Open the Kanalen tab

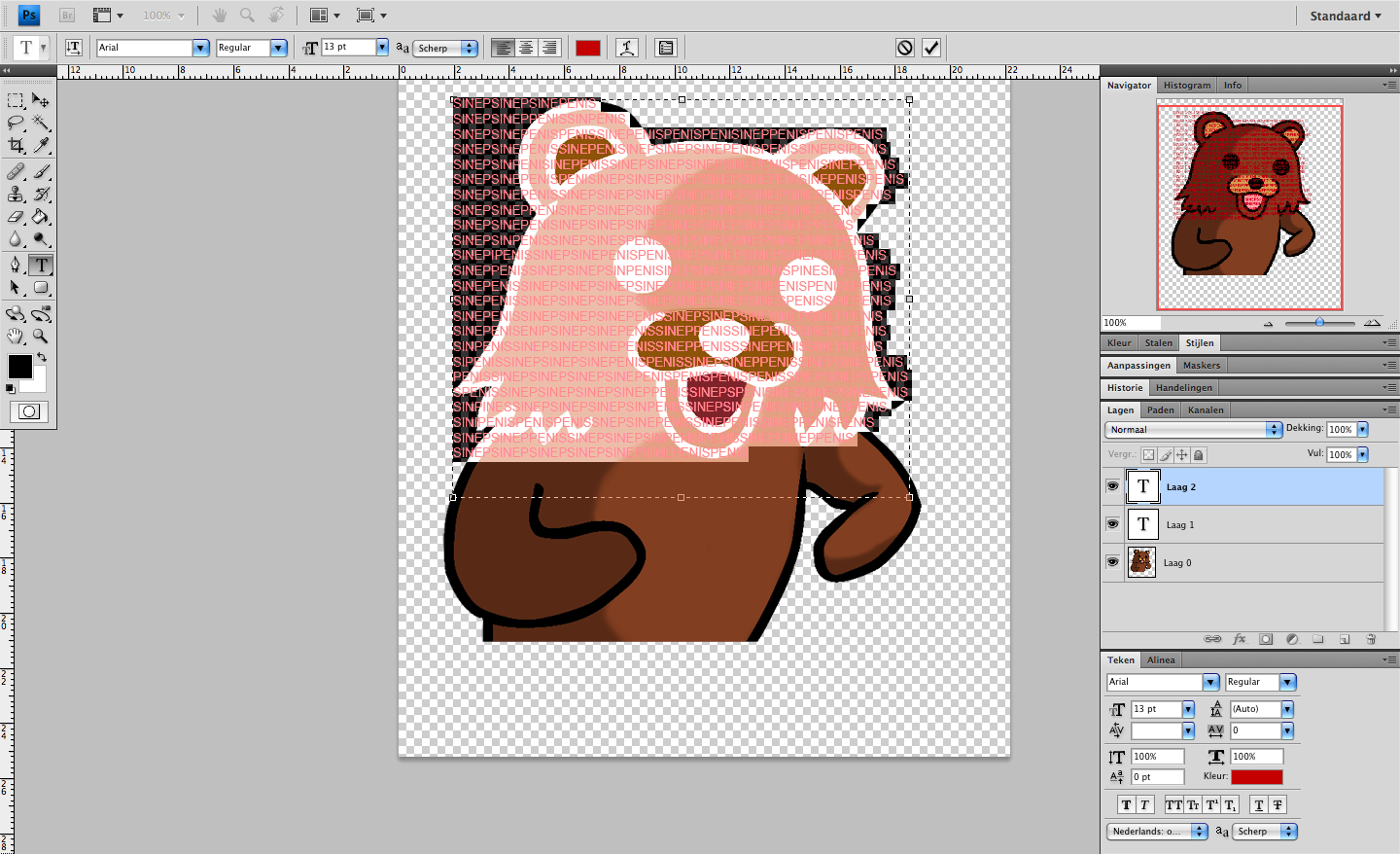pos(1206,410)
